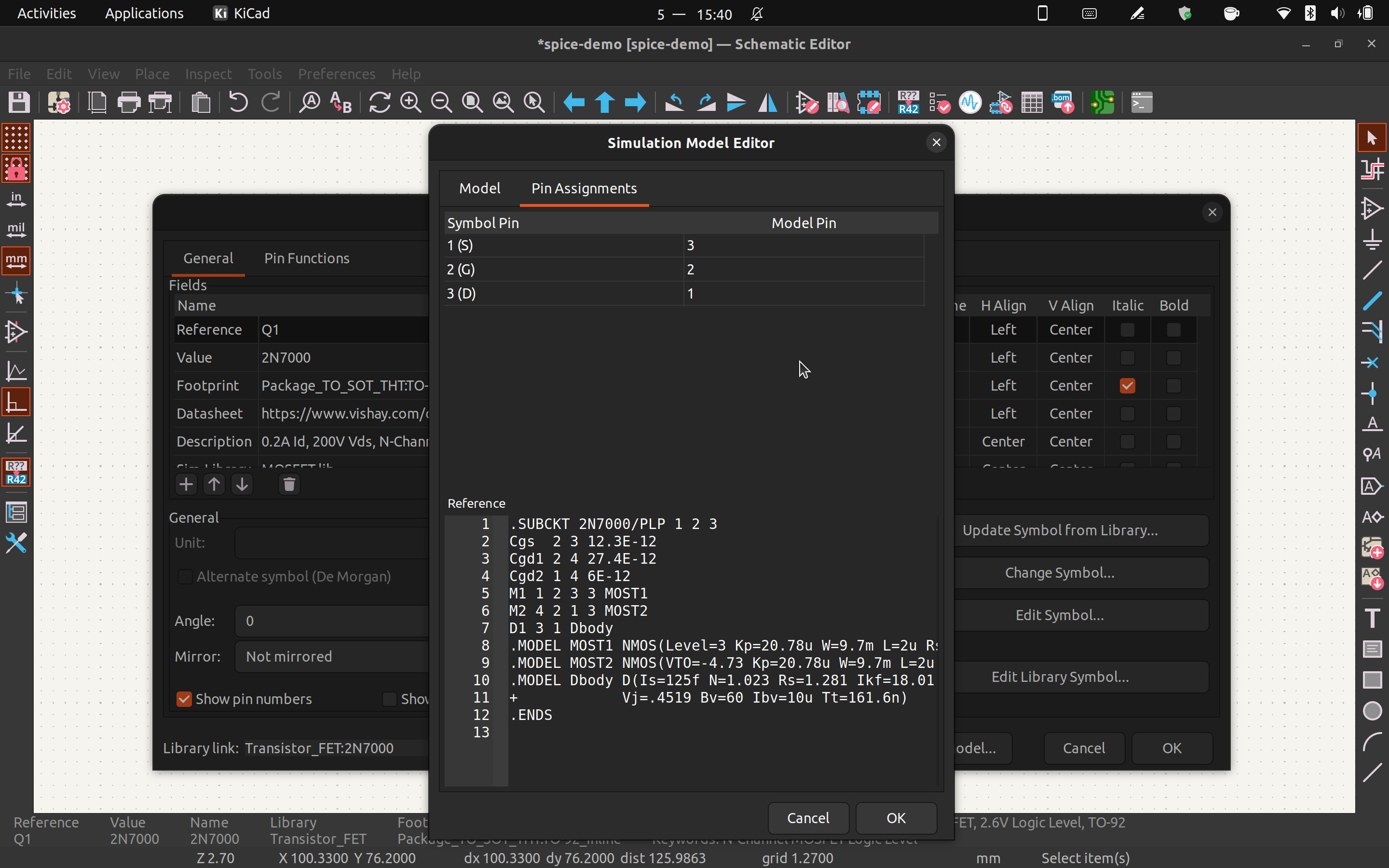
Task: Click the Delete Field trash icon
Action: (289, 485)
